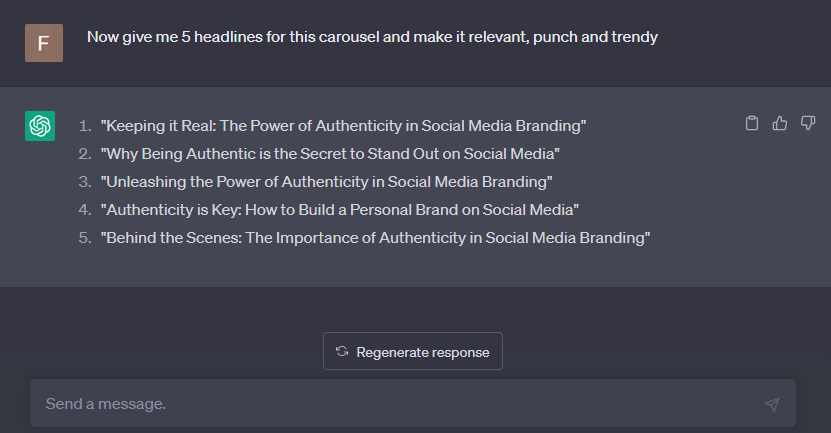Click list number 2 in the response
Screen dimensions: 831x433
tap(85, 154)
